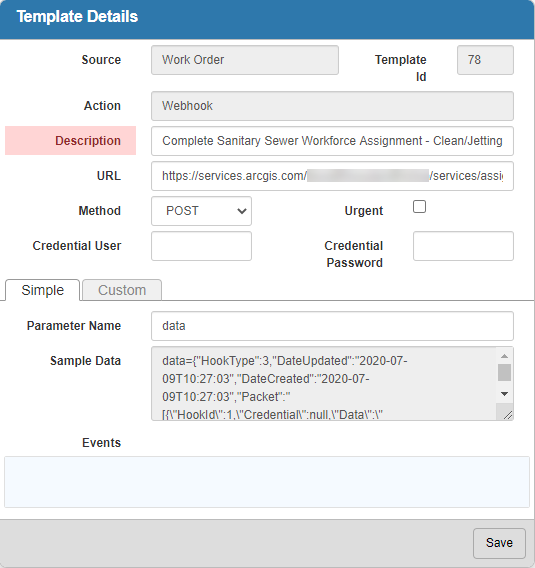Click the Template Id field
The image size is (535, 568).
(485, 60)
